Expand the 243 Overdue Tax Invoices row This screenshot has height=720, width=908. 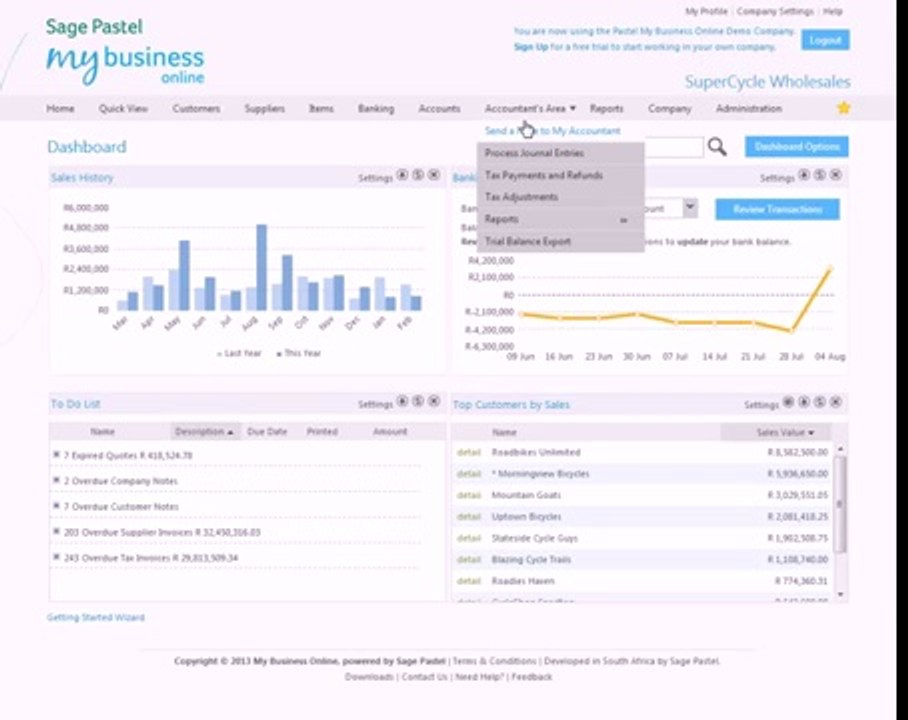(56, 557)
